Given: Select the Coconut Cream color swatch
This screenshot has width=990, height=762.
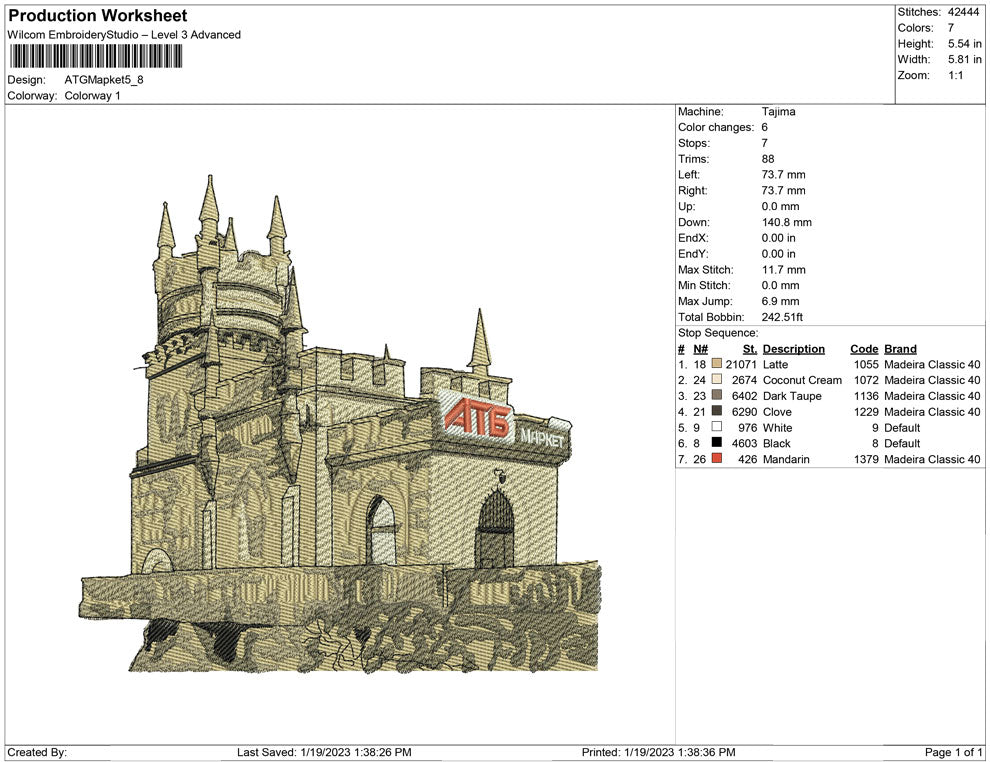Looking at the screenshot, I should click(716, 381).
